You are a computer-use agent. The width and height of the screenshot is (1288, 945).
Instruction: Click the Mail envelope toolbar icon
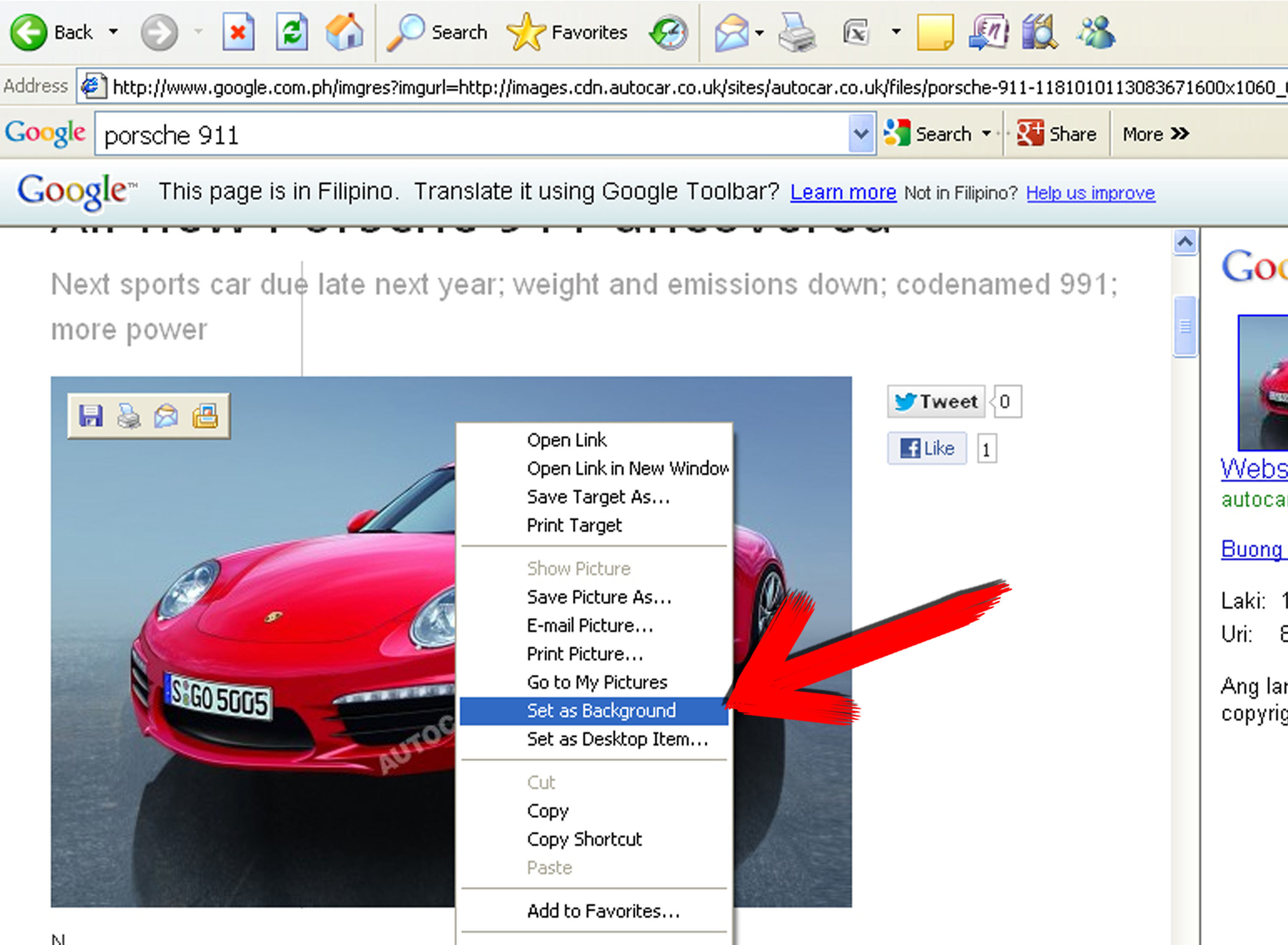[x=732, y=33]
